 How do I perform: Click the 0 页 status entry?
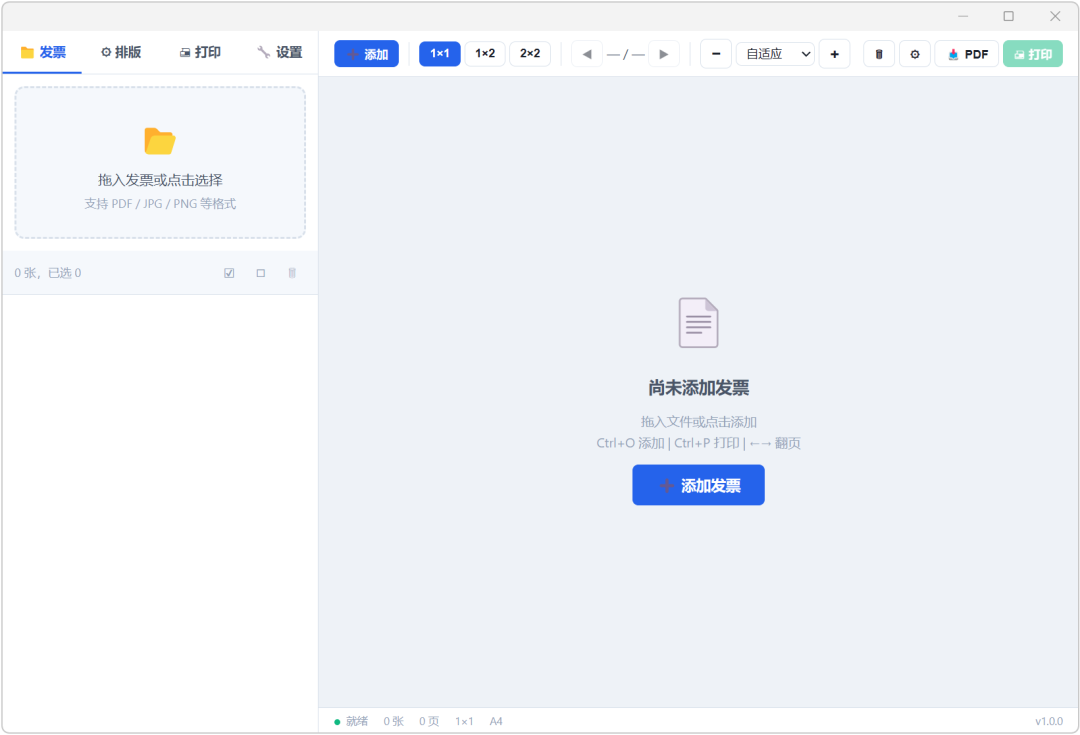click(429, 721)
